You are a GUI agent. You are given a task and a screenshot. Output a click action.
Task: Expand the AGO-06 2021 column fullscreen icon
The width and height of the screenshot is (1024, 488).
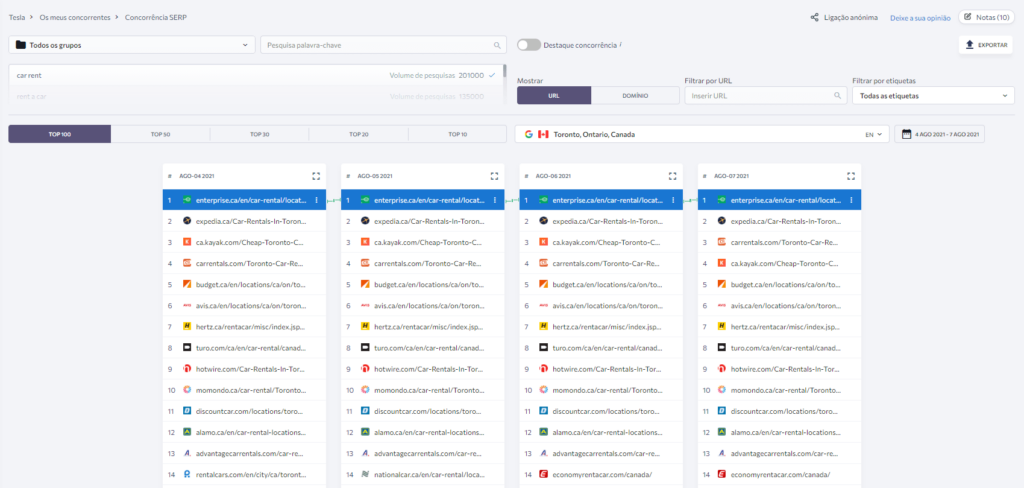673,176
